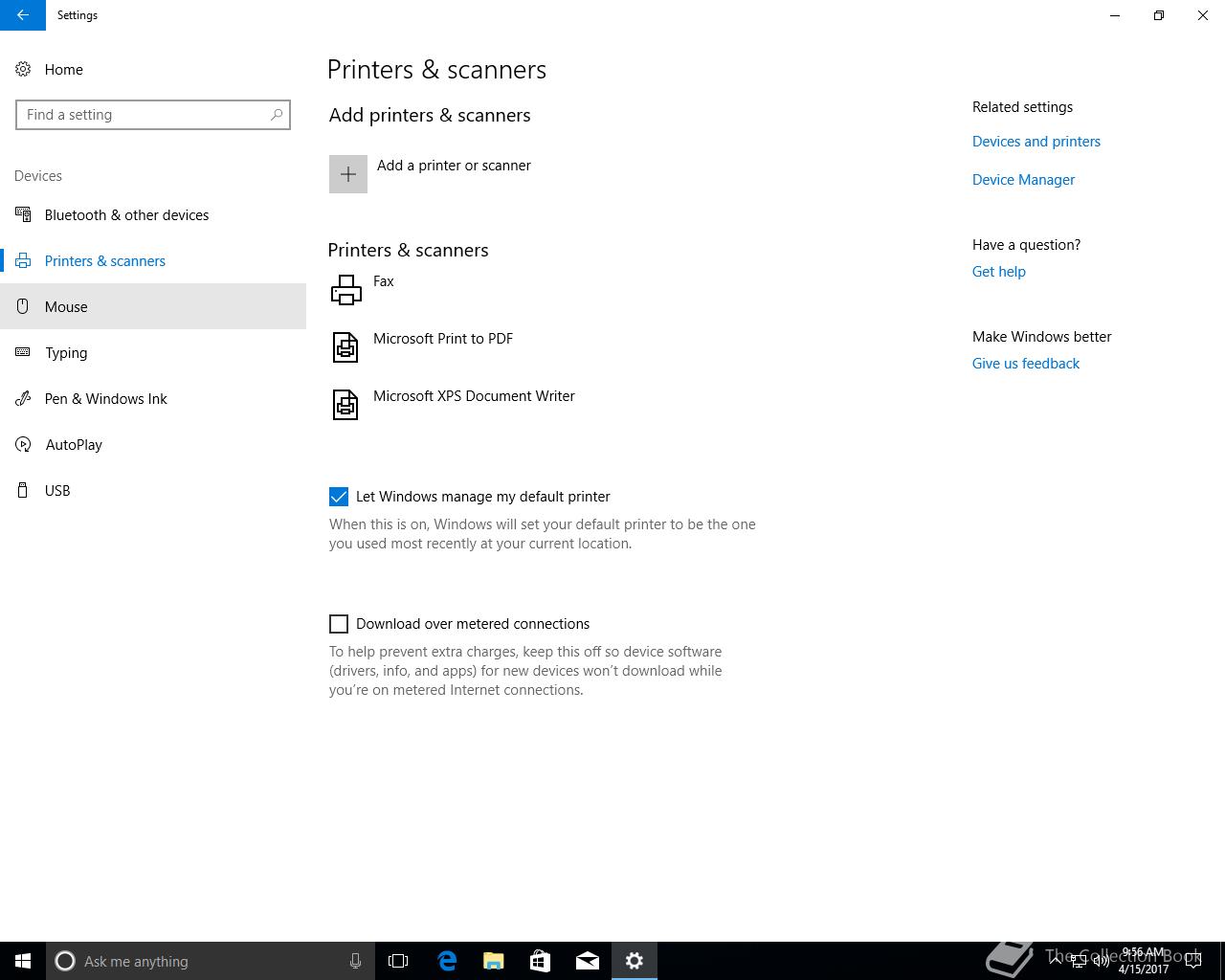Click the Bluetooth & other devices icon
Image resolution: width=1225 pixels, height=980 pixels.
(x=23, y=215)
